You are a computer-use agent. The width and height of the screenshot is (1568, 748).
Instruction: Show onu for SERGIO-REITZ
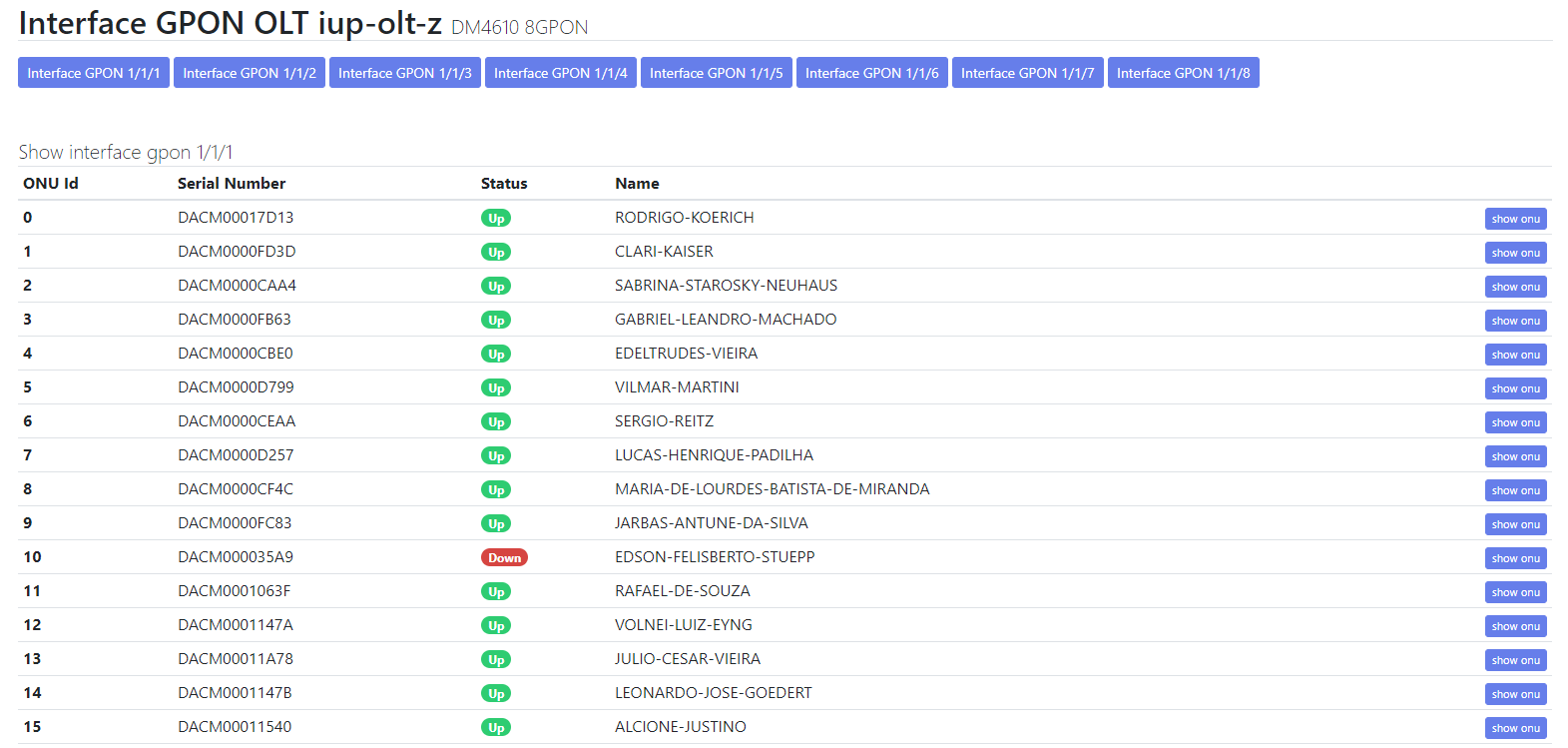pyautogui.click(x=1516, y=422)
